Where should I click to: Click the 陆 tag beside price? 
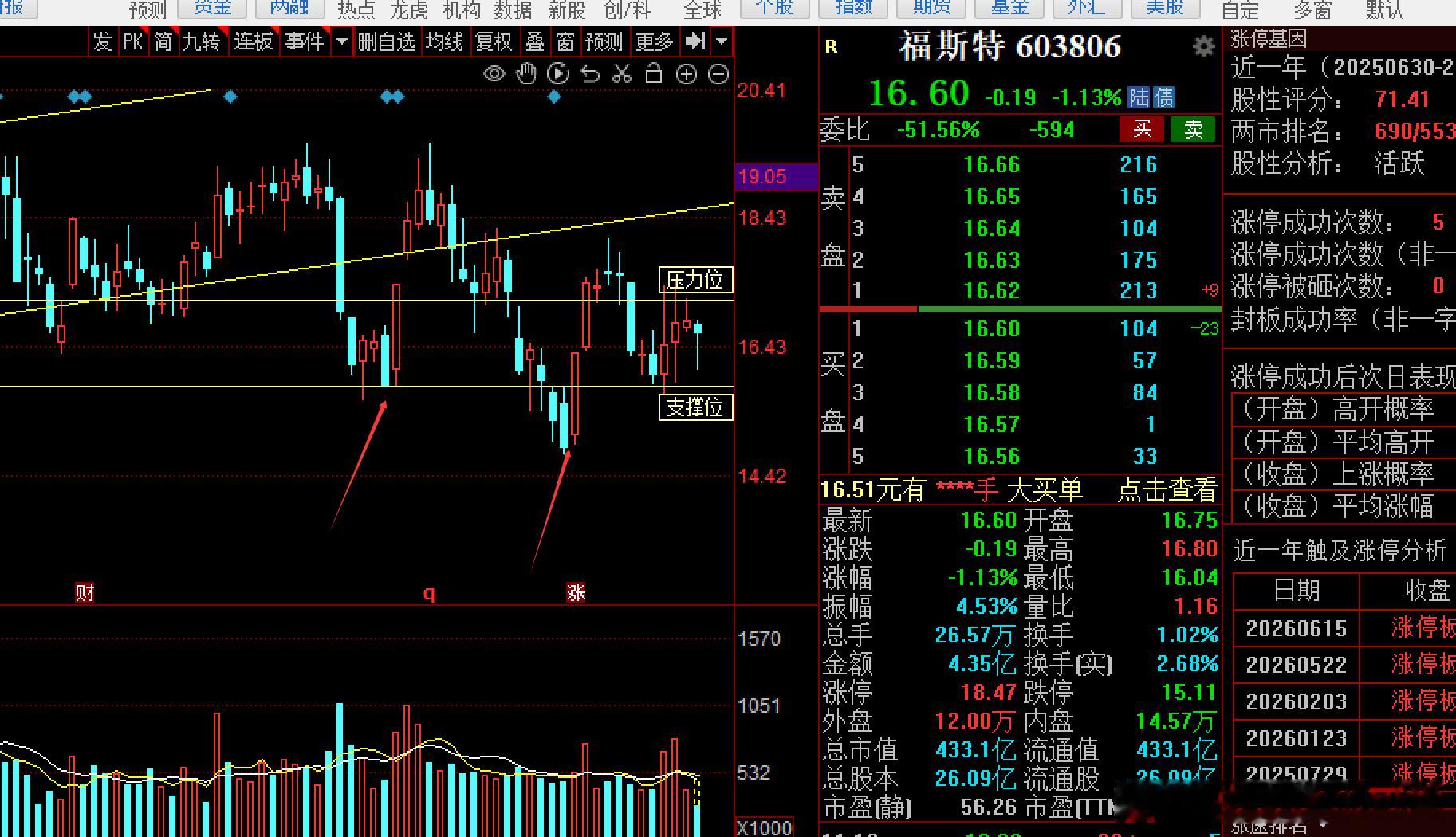[1139, 97]
